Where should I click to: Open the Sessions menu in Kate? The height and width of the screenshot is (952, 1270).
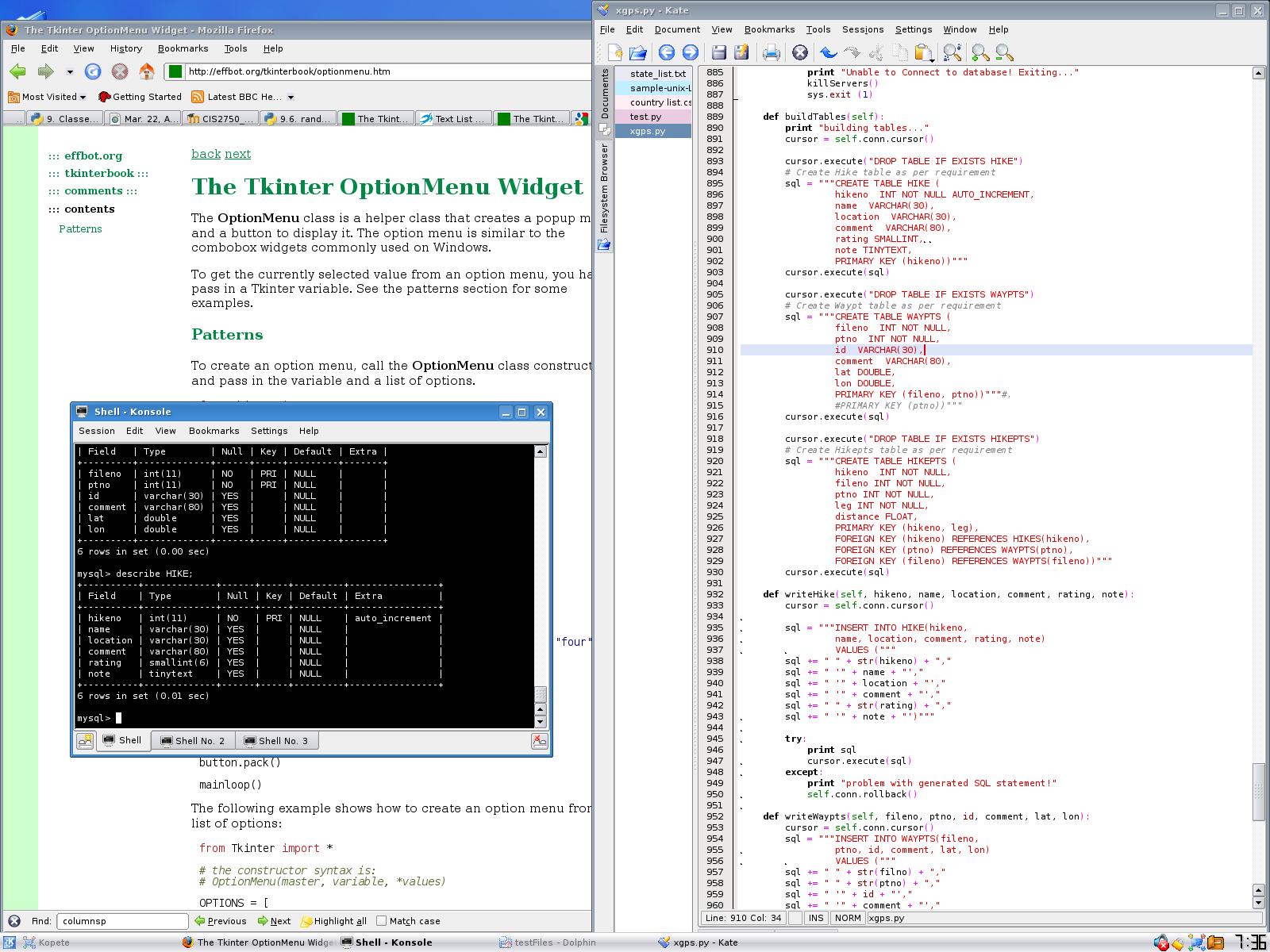coord(863,29)
